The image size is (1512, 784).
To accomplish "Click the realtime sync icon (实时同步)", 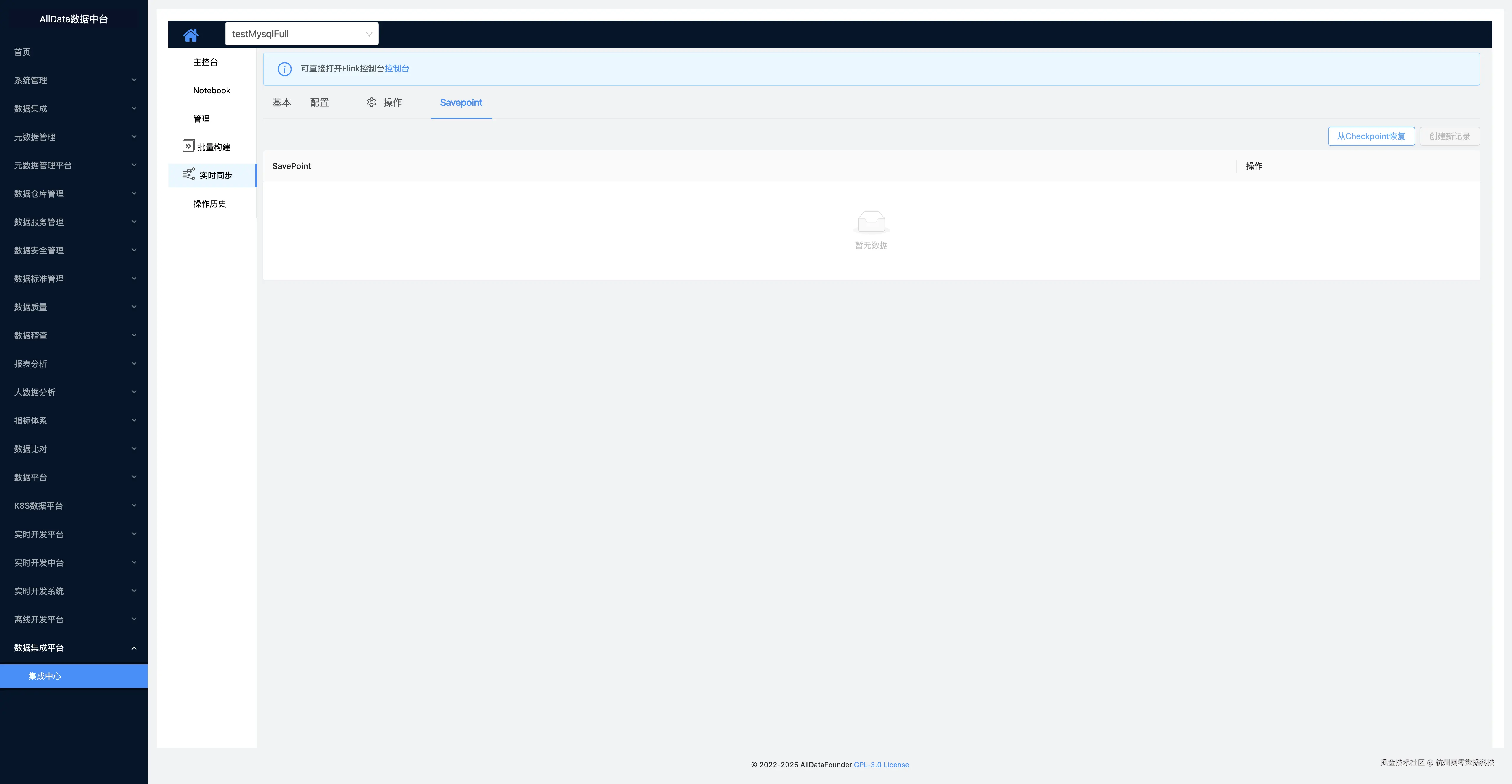I will 188,174.
